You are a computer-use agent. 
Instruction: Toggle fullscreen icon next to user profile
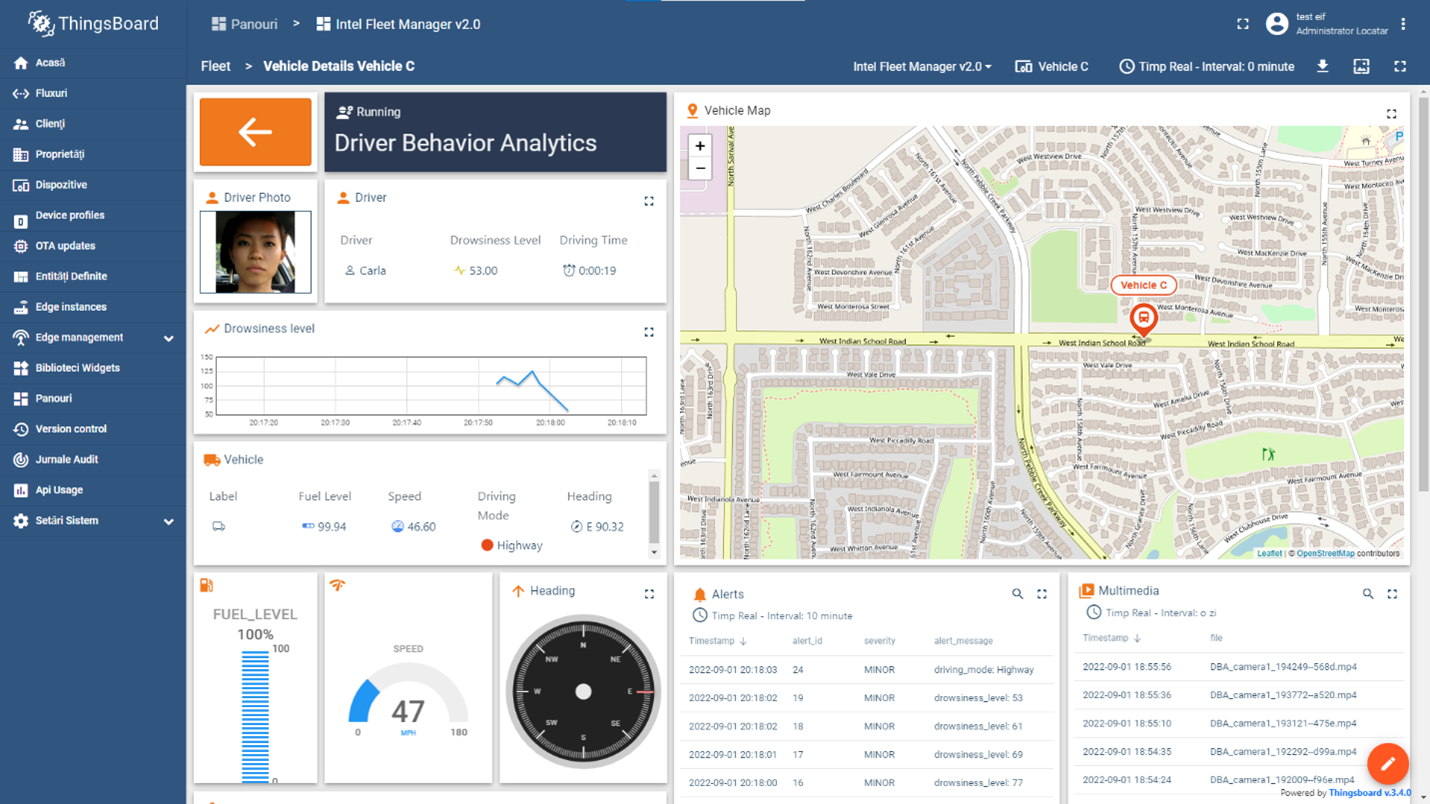point(1243,24)
